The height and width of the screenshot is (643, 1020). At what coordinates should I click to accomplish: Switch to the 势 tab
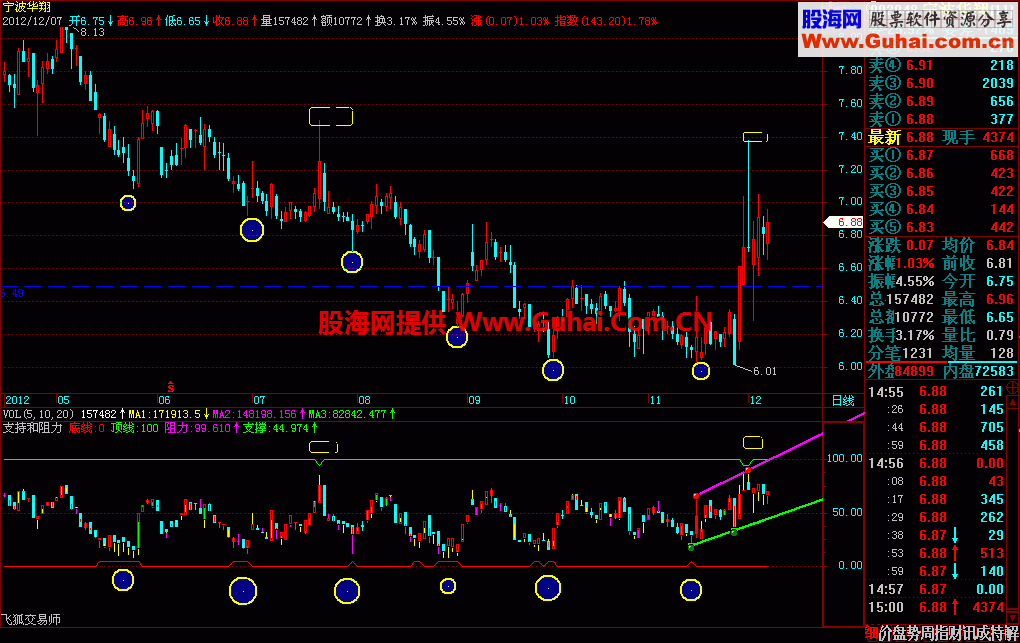click(913, 633)
